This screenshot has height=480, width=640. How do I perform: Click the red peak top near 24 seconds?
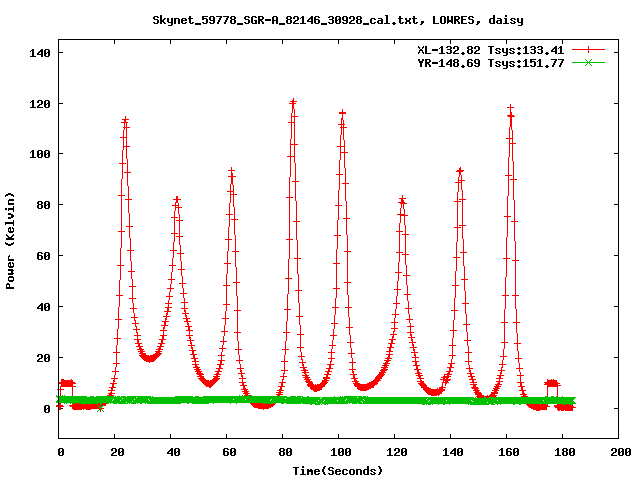pyautogui.click(x=125, y=120)
